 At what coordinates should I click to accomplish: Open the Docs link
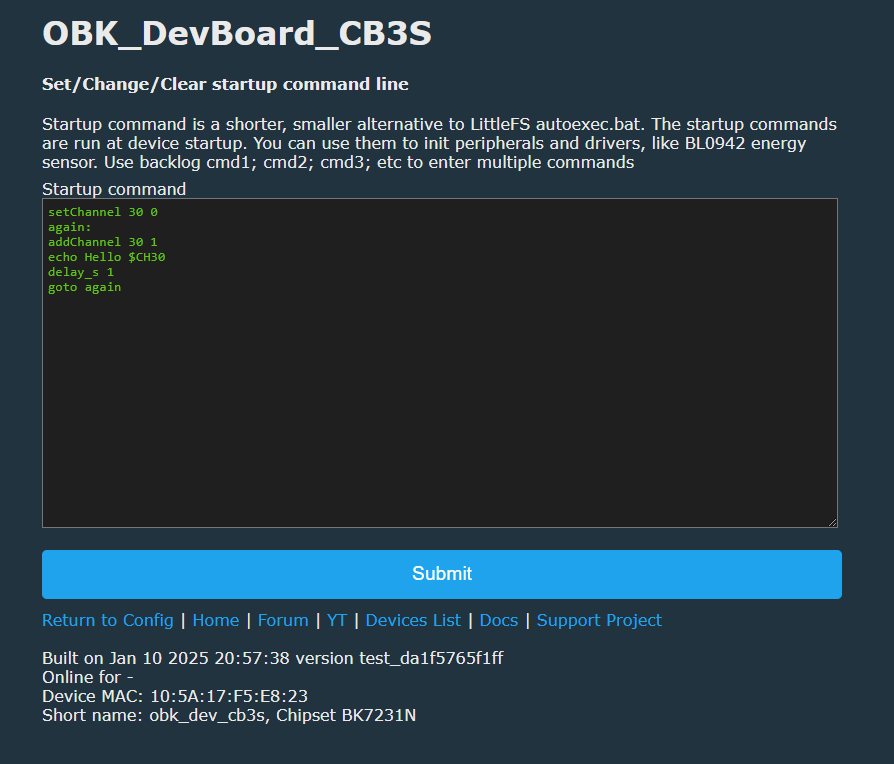pos(499,620)
